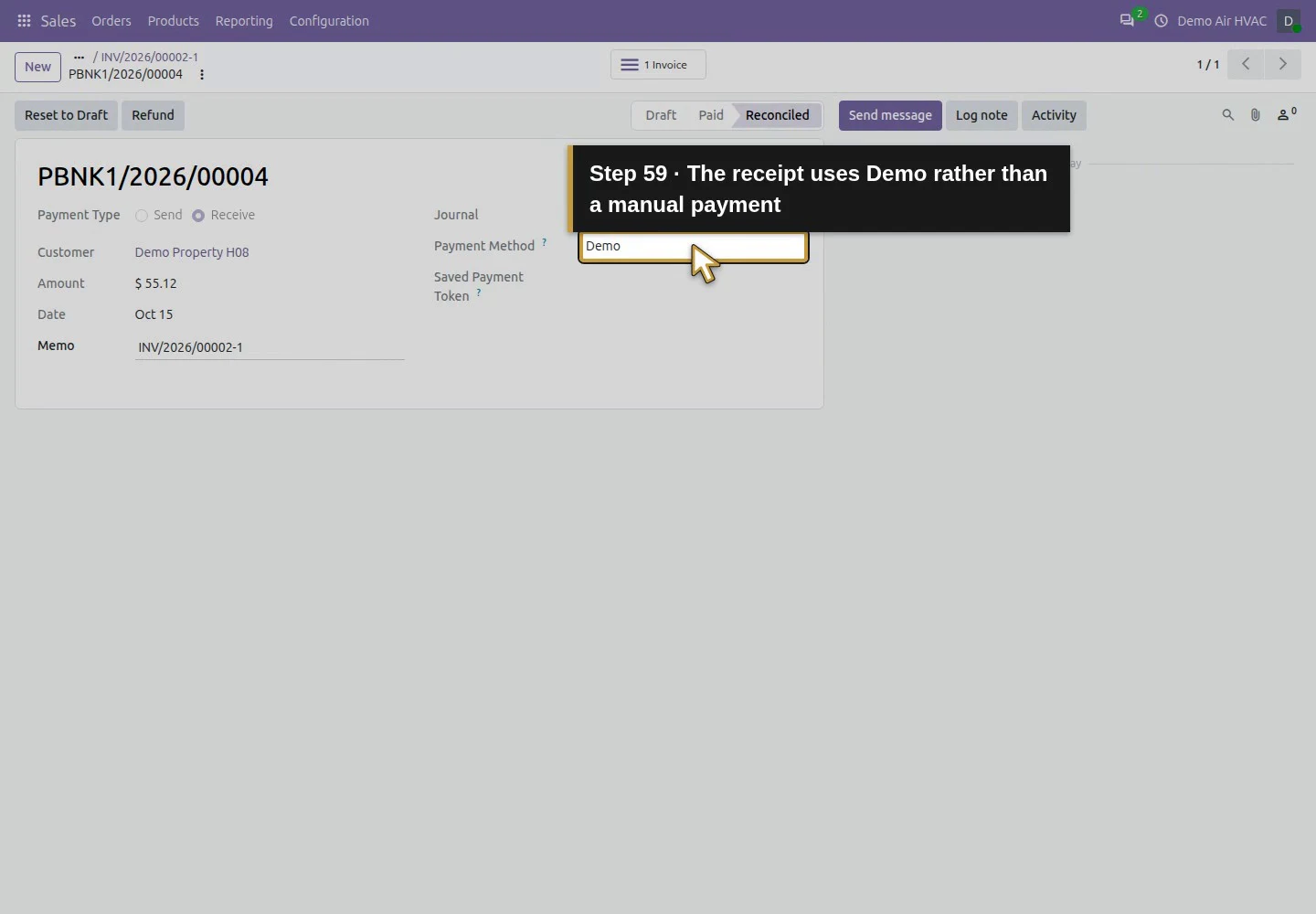Create a new record with New
The height and width of the screenshot is (914, 1316).
[x=37, y=67]
